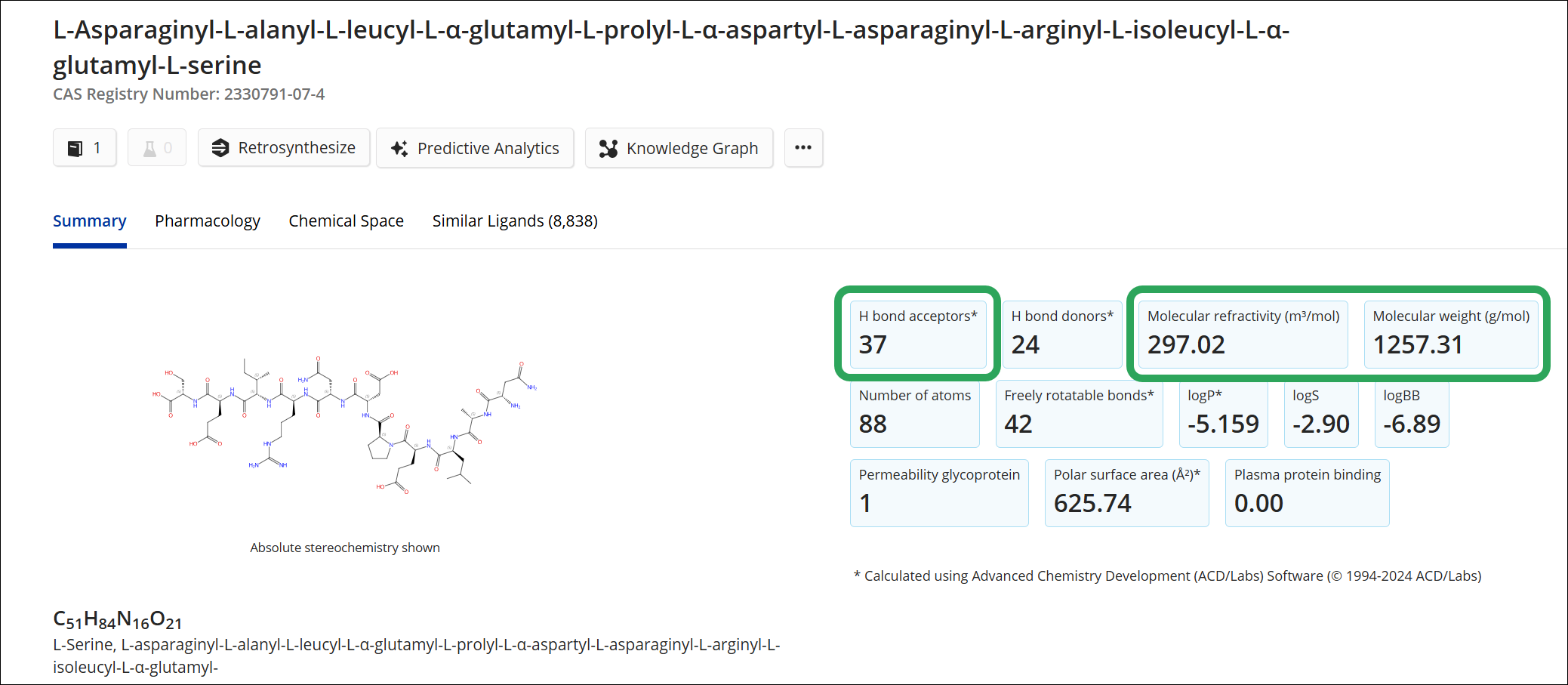This screenshot has height=685, width=1568.
Task: Select the H bond acceptors card
Action: click(917, 334)
